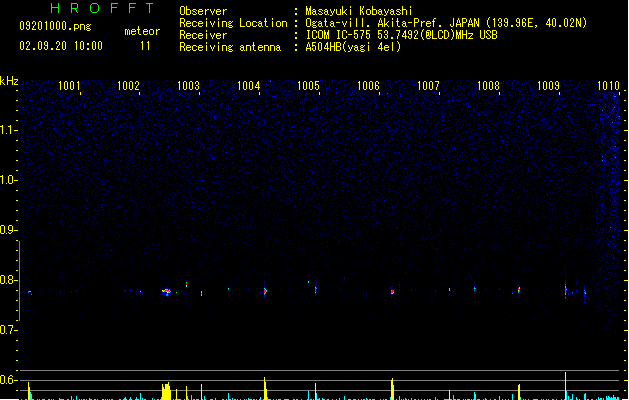Screen dimensions: 629x400
Task: Click the meteor echo near 1005
Action: click(x=316, y=289)
